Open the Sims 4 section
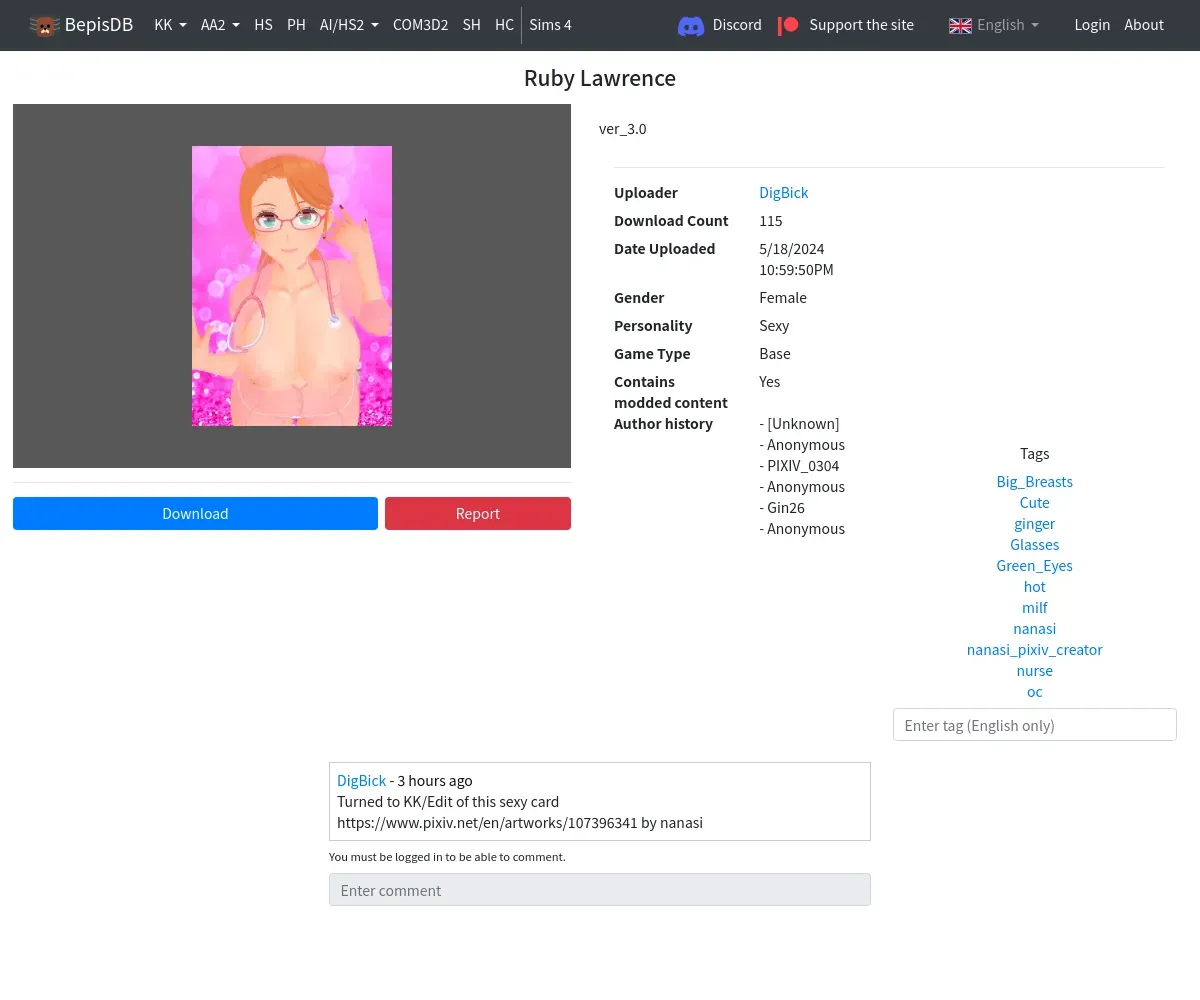 550,25
